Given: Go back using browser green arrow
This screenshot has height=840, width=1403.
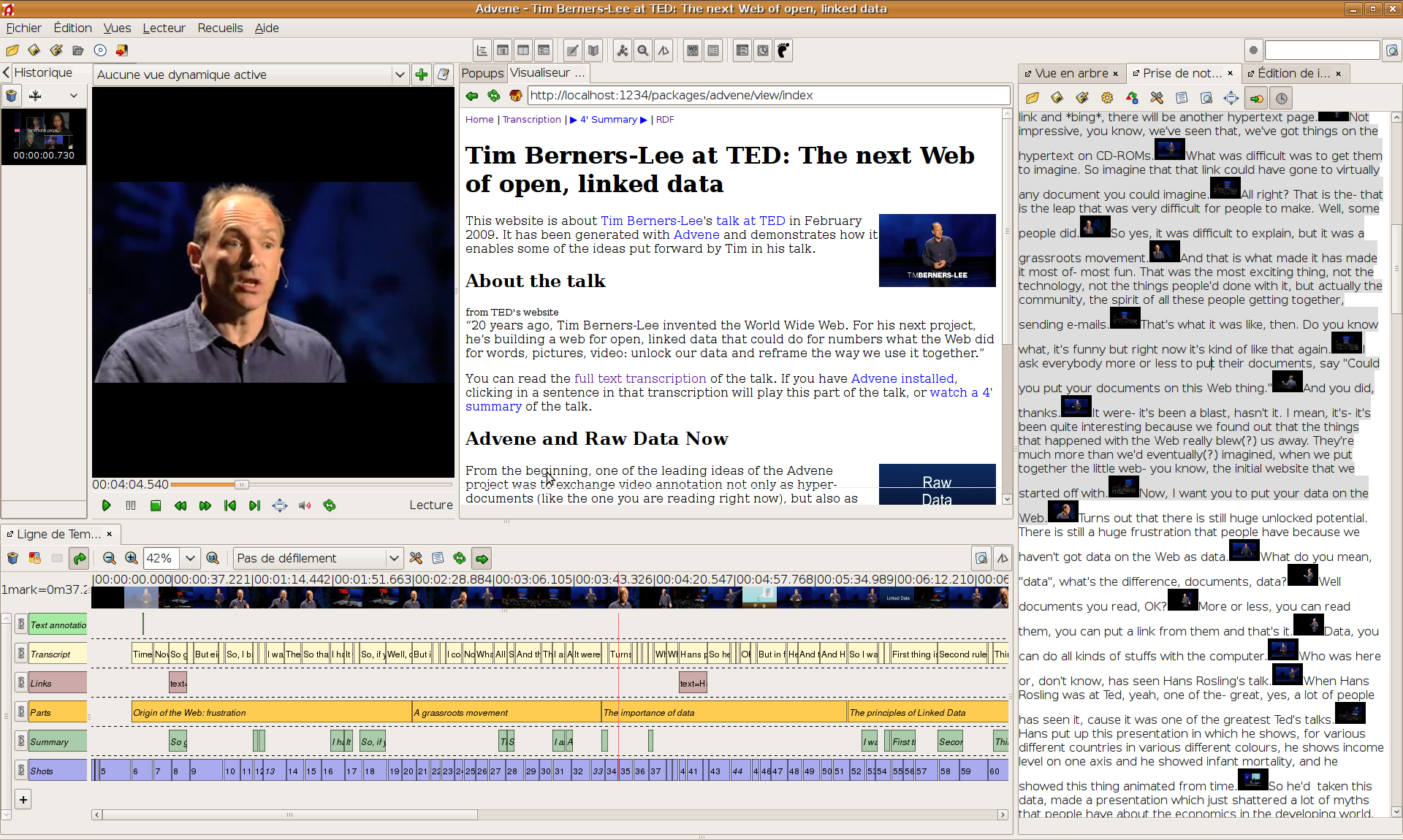Looking at the screenshot, I should click(x=472, y=96).
